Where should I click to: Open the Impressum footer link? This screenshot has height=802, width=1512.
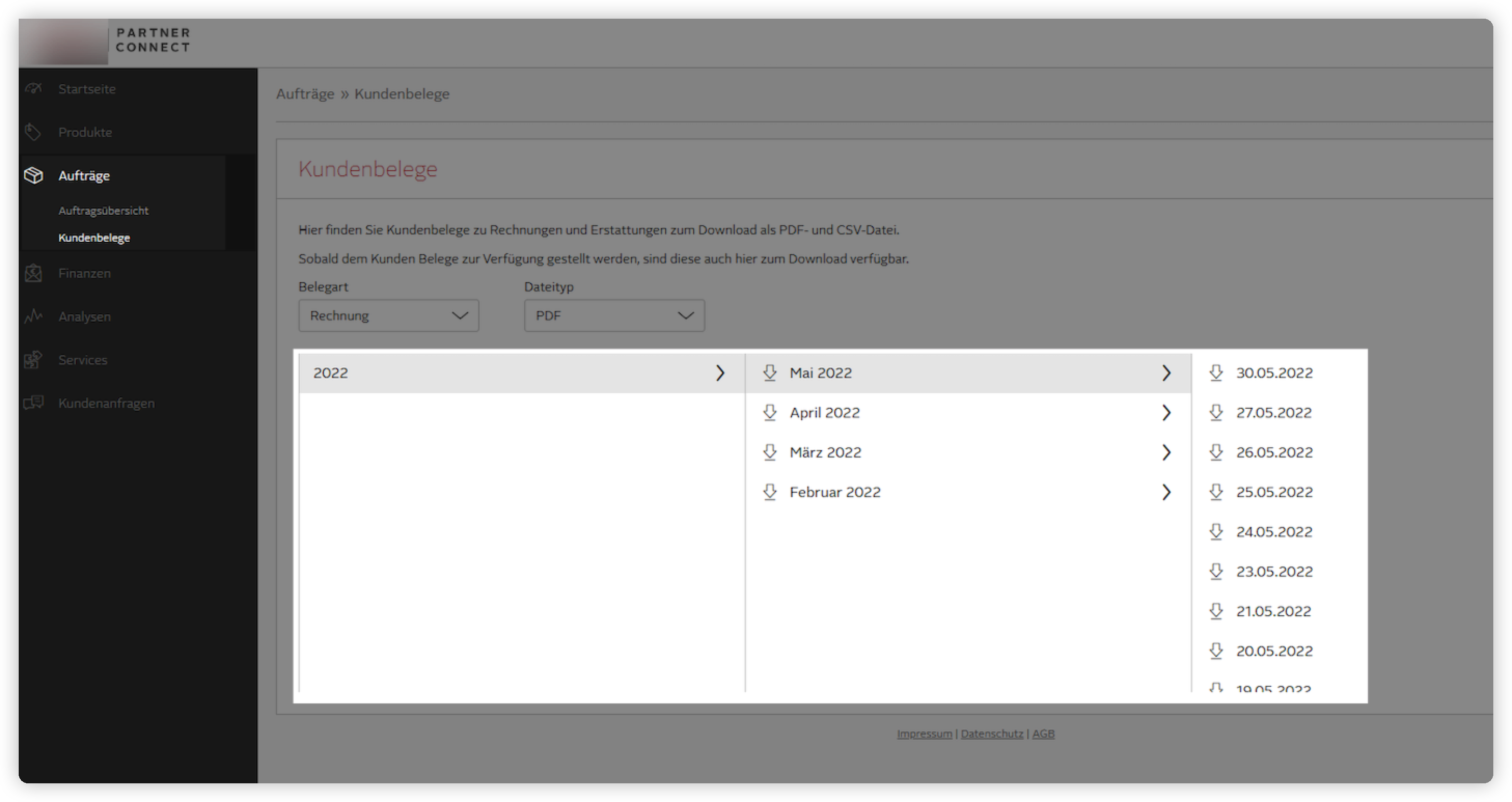pos(924,734)
